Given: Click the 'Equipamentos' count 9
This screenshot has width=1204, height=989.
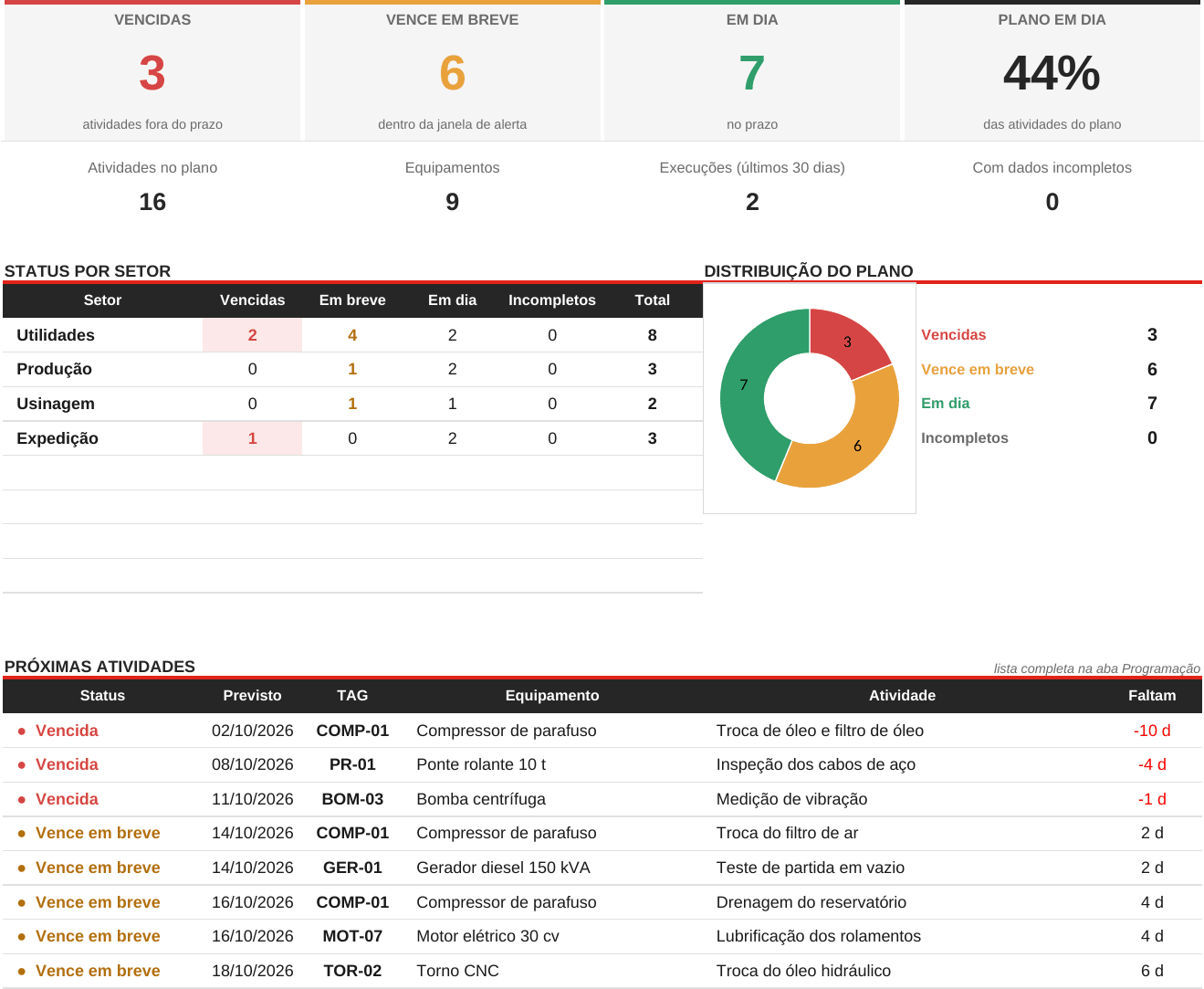Looking at the screenshot, I should pyautogui.click(x=453, y=202).
